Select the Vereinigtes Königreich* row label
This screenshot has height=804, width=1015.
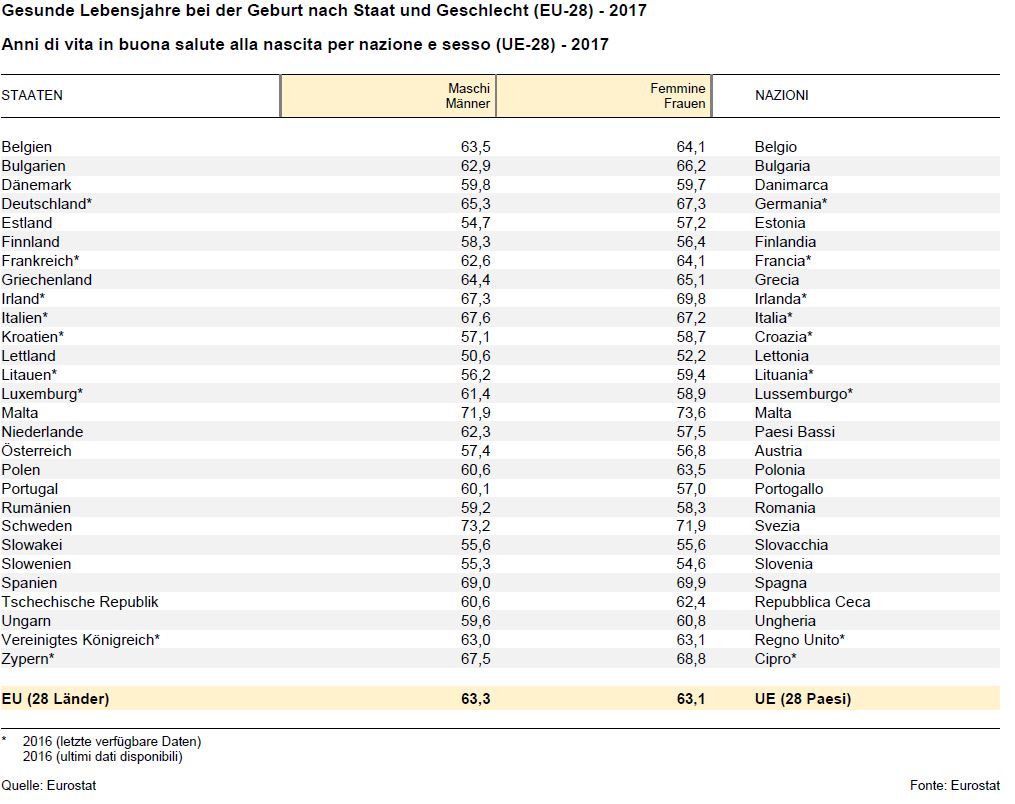pyautogui.click(x=81, y=640)
